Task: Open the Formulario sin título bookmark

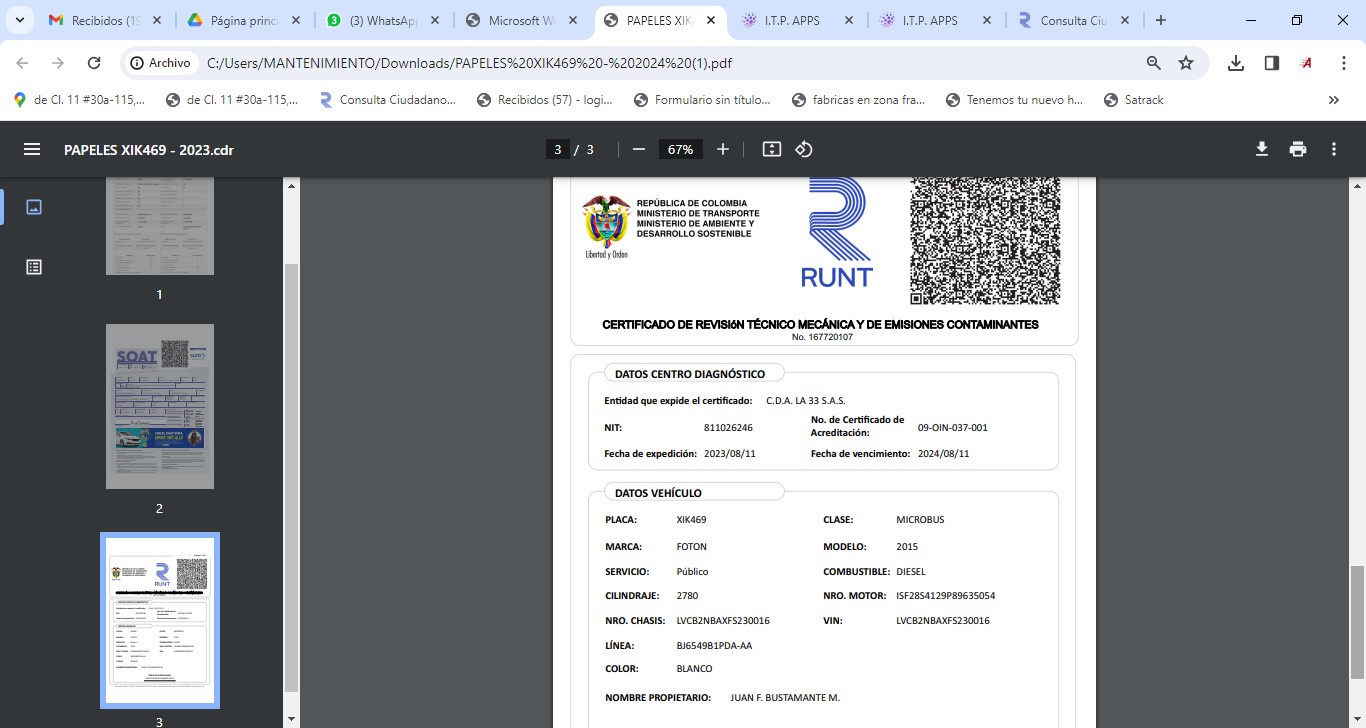Action: [x=703, y=100]
